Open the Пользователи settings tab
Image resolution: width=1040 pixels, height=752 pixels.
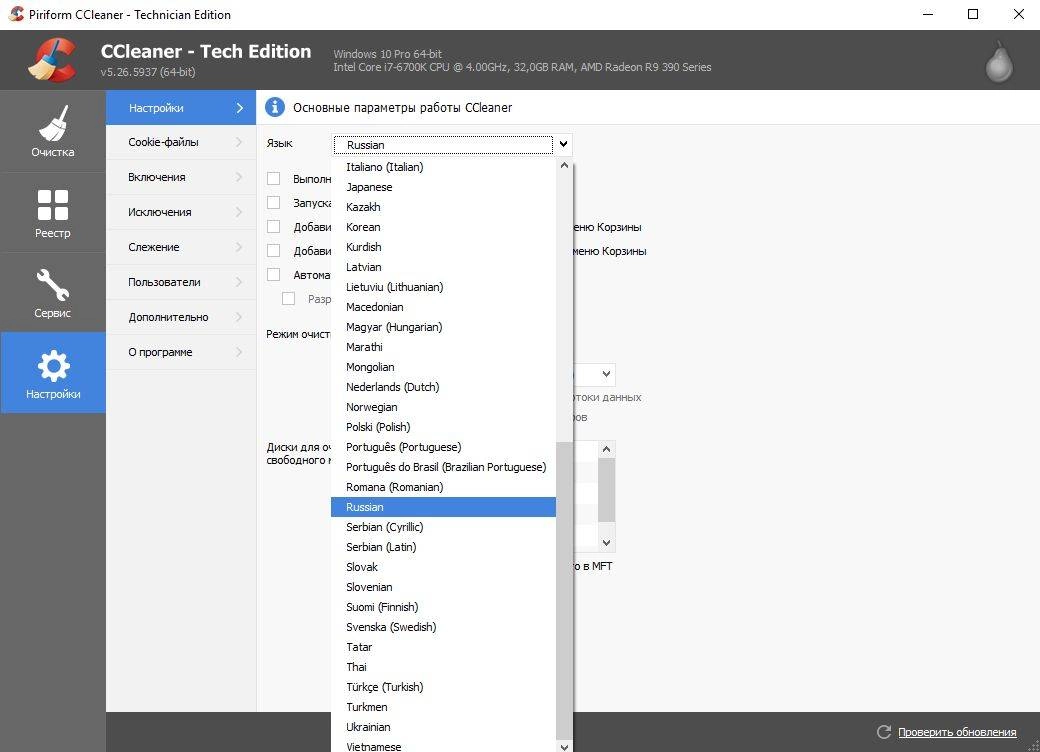181,282
